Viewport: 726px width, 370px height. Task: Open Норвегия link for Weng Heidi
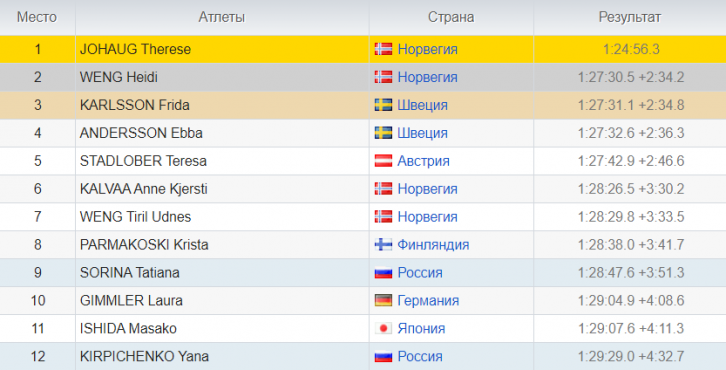tap(427, 77)
